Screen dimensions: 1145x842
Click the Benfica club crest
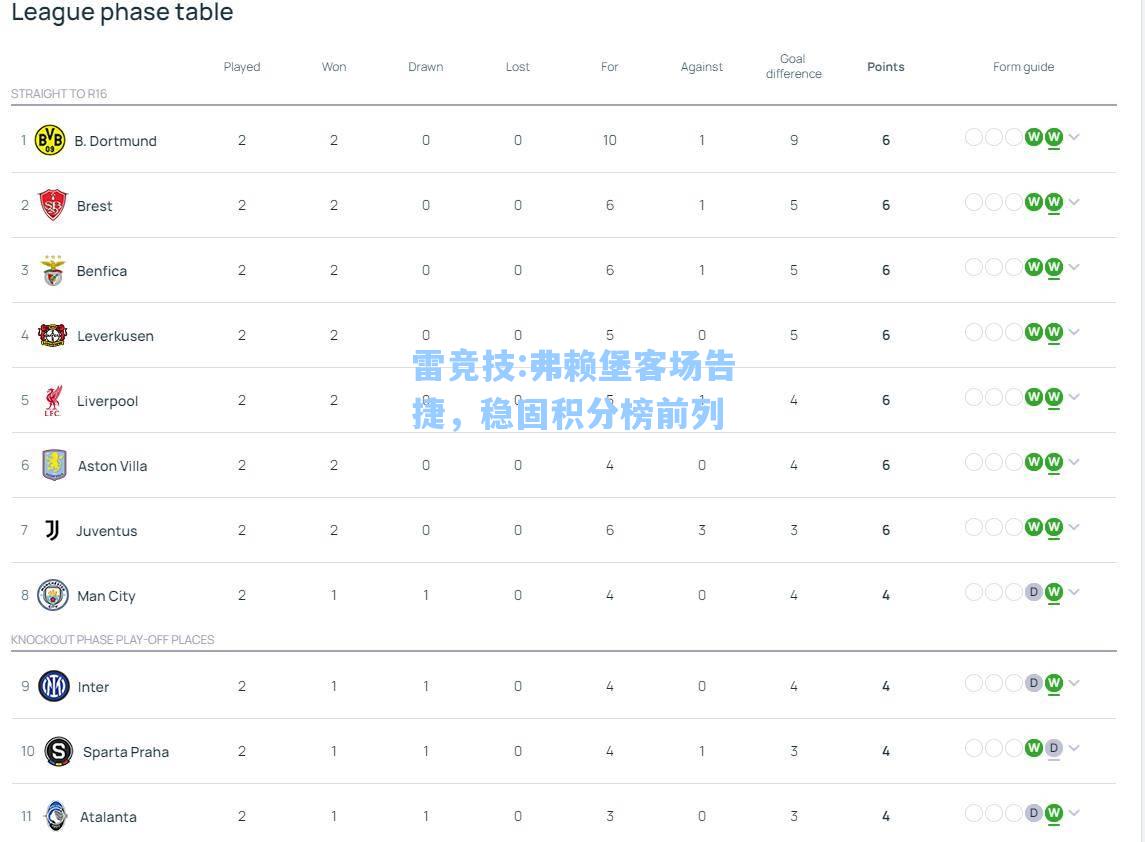53,270
